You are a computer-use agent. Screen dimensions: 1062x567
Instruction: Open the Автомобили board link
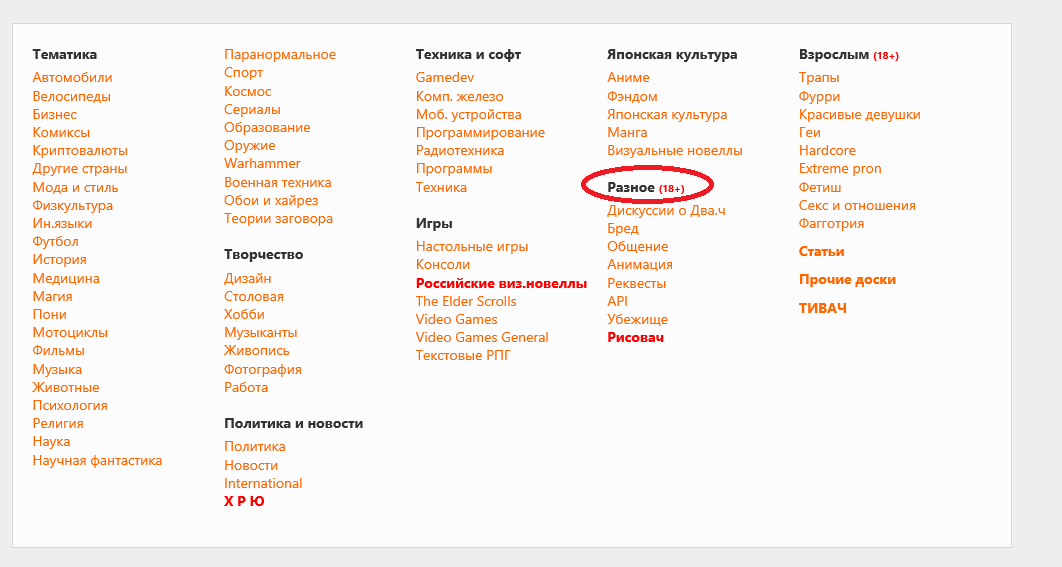72,78
